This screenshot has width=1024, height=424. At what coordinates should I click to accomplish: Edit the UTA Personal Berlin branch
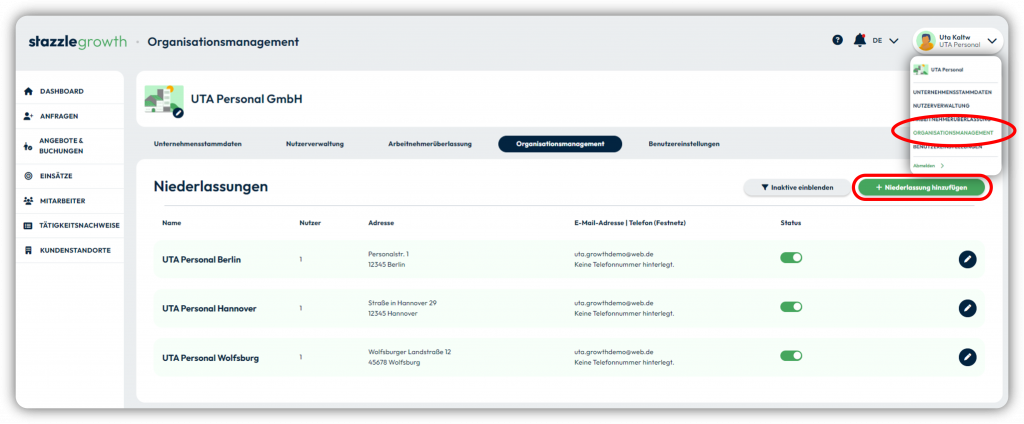pos(967,259)
